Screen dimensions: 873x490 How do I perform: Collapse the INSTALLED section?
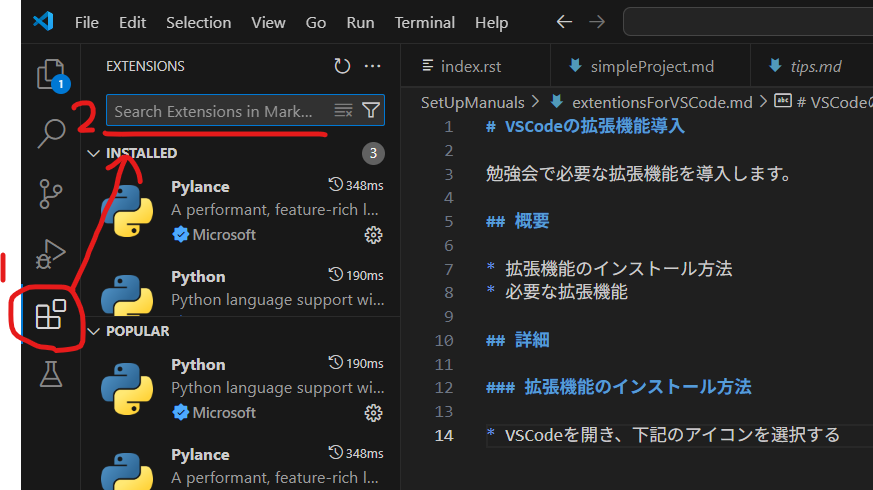pos(94,153)
